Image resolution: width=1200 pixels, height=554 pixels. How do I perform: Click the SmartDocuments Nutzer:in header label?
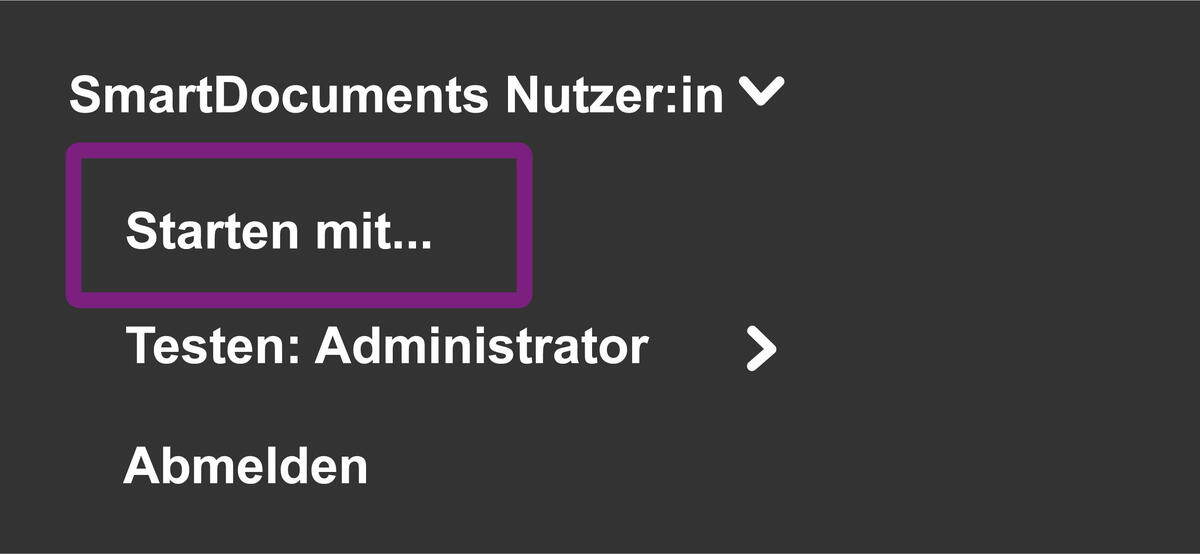point(396,96)
